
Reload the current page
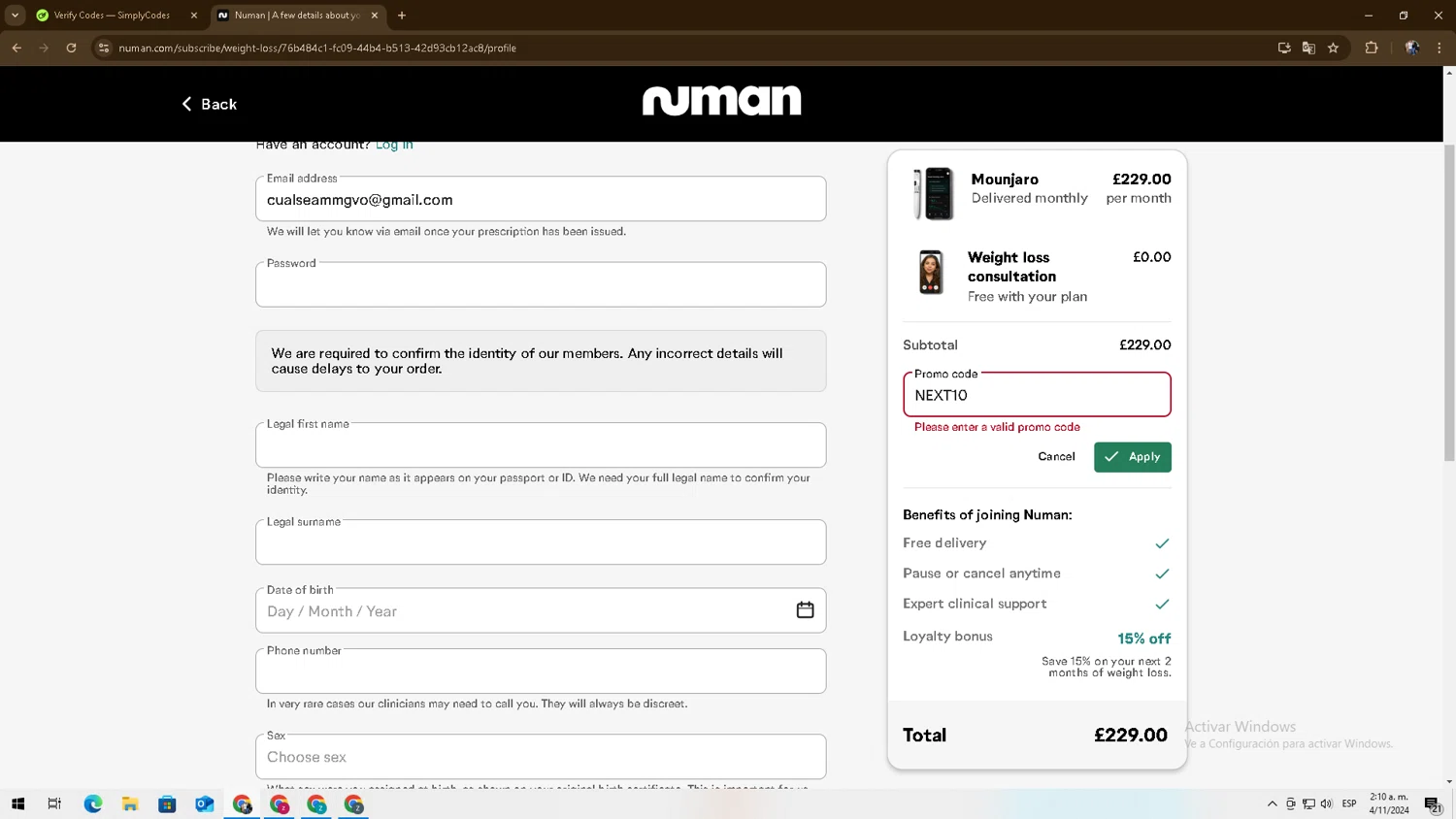coord(71,48)
